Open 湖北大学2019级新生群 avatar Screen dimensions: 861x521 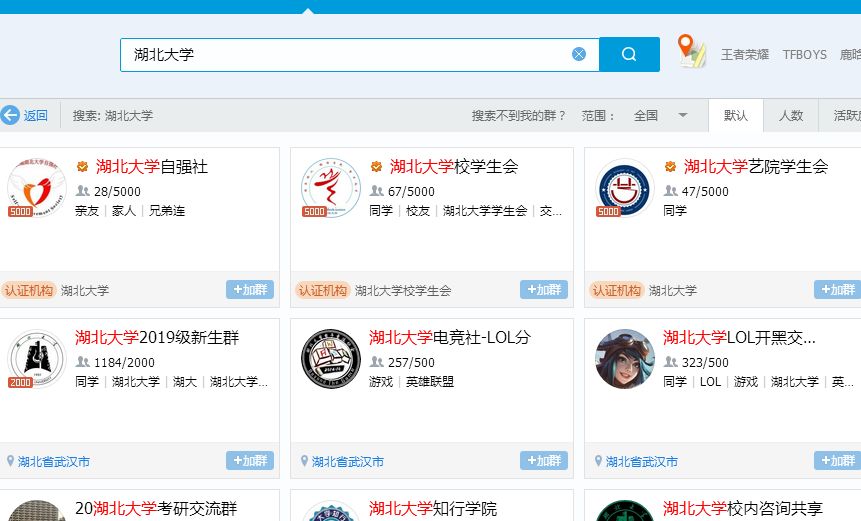[36, 358]
